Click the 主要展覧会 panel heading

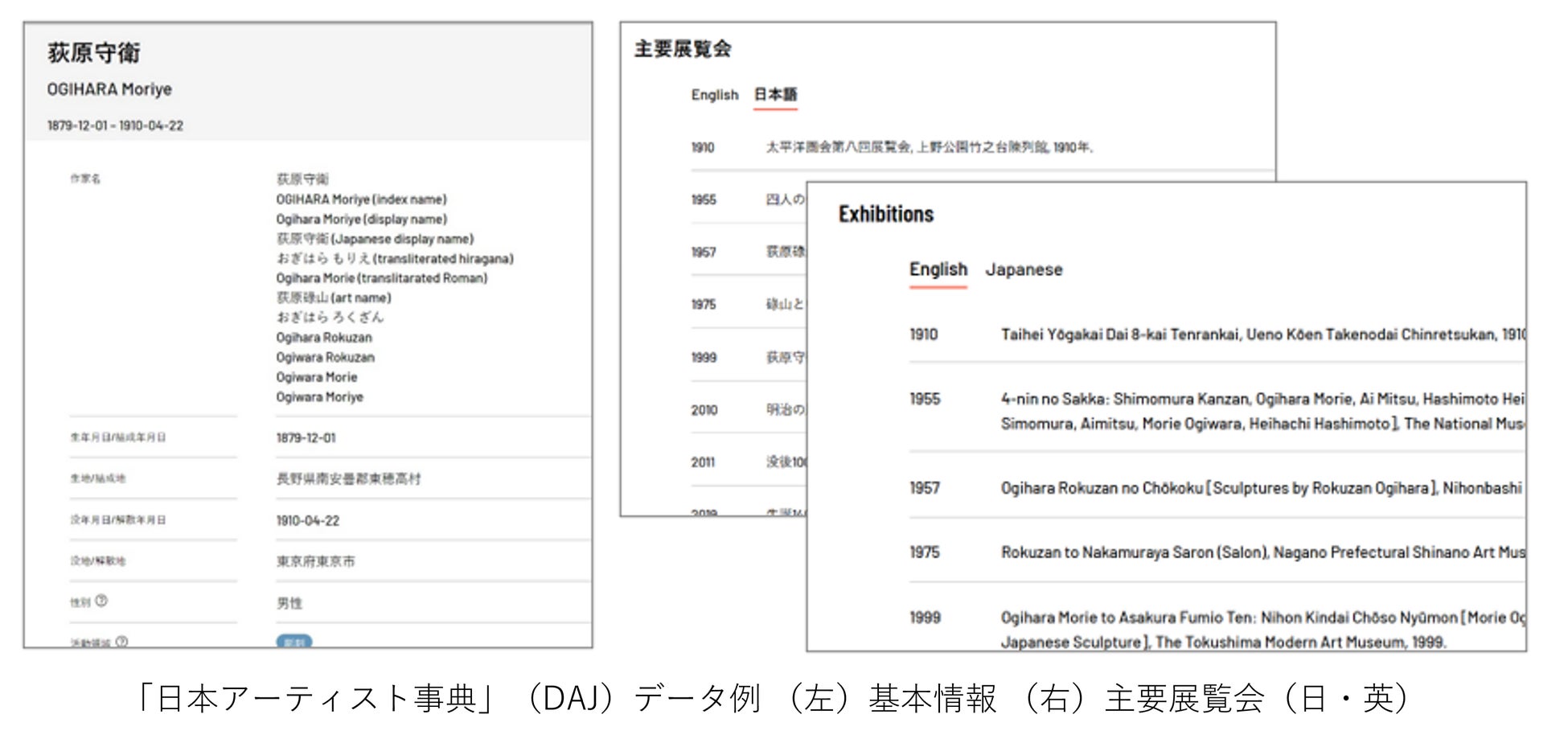pos(683,49)
